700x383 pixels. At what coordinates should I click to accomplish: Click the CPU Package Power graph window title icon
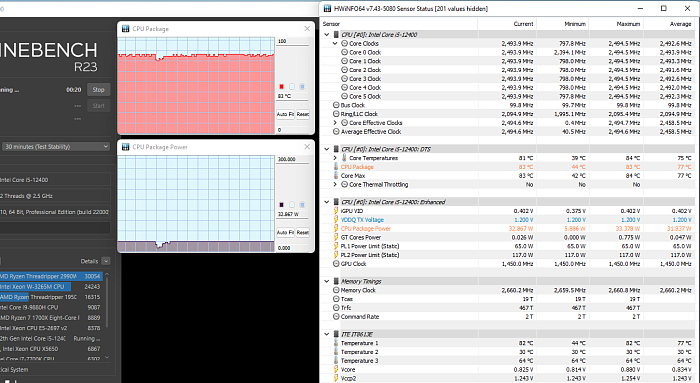pyautogui.click(x=125, y=147)
